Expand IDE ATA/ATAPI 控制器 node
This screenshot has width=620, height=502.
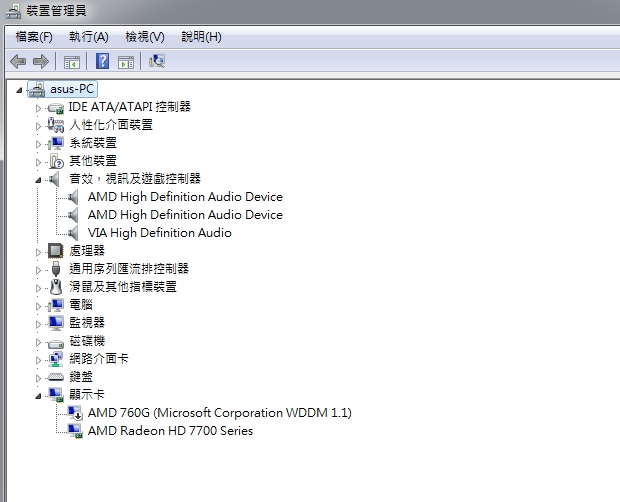point(38,108)
